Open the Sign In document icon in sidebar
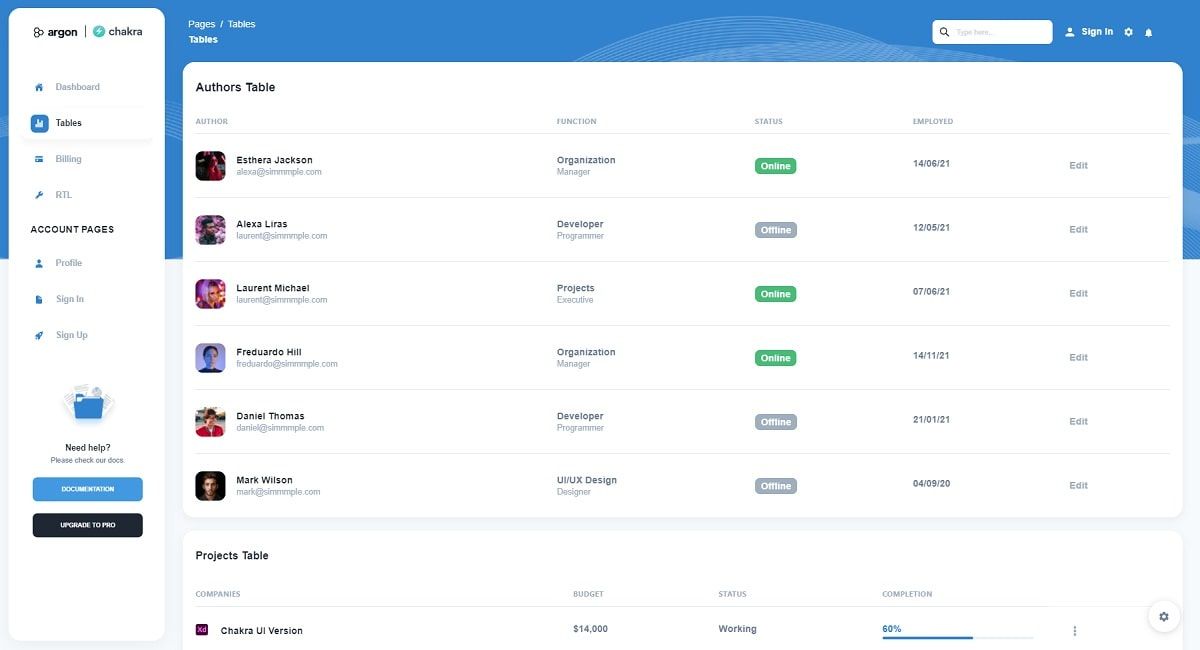Viewport: 1200px width, 650px height. click(38, 299)
